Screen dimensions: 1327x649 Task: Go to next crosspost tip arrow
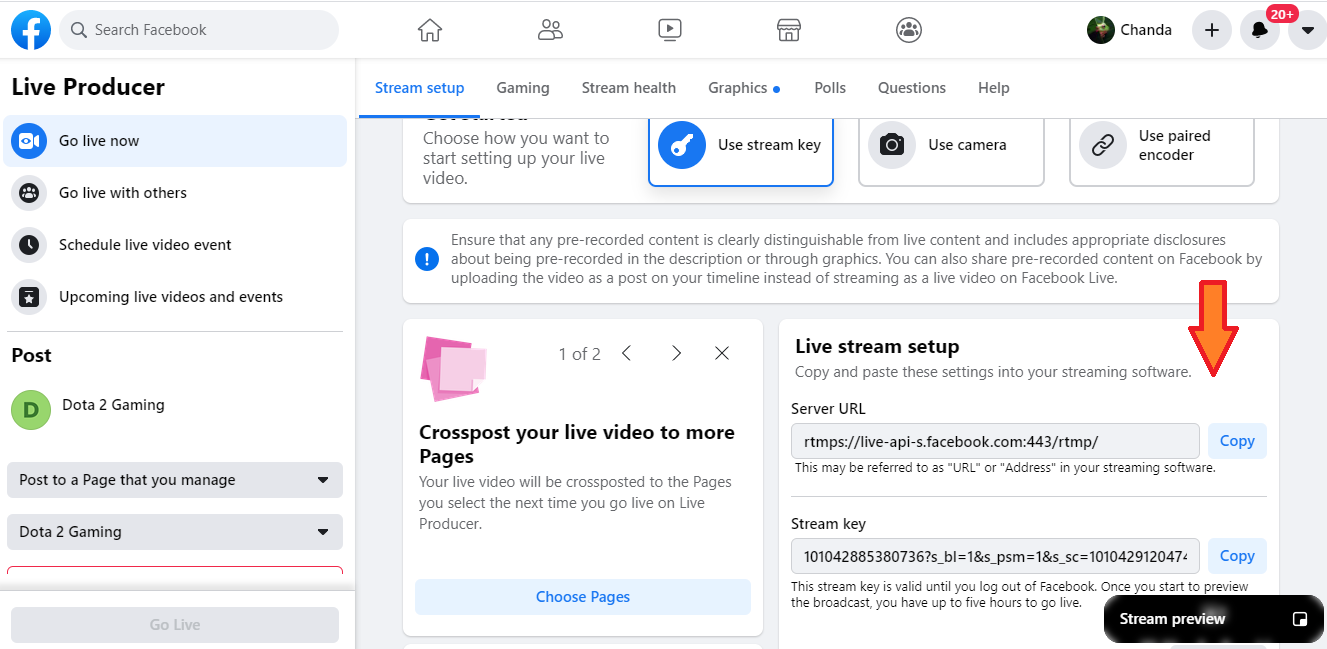coord(677,353)
